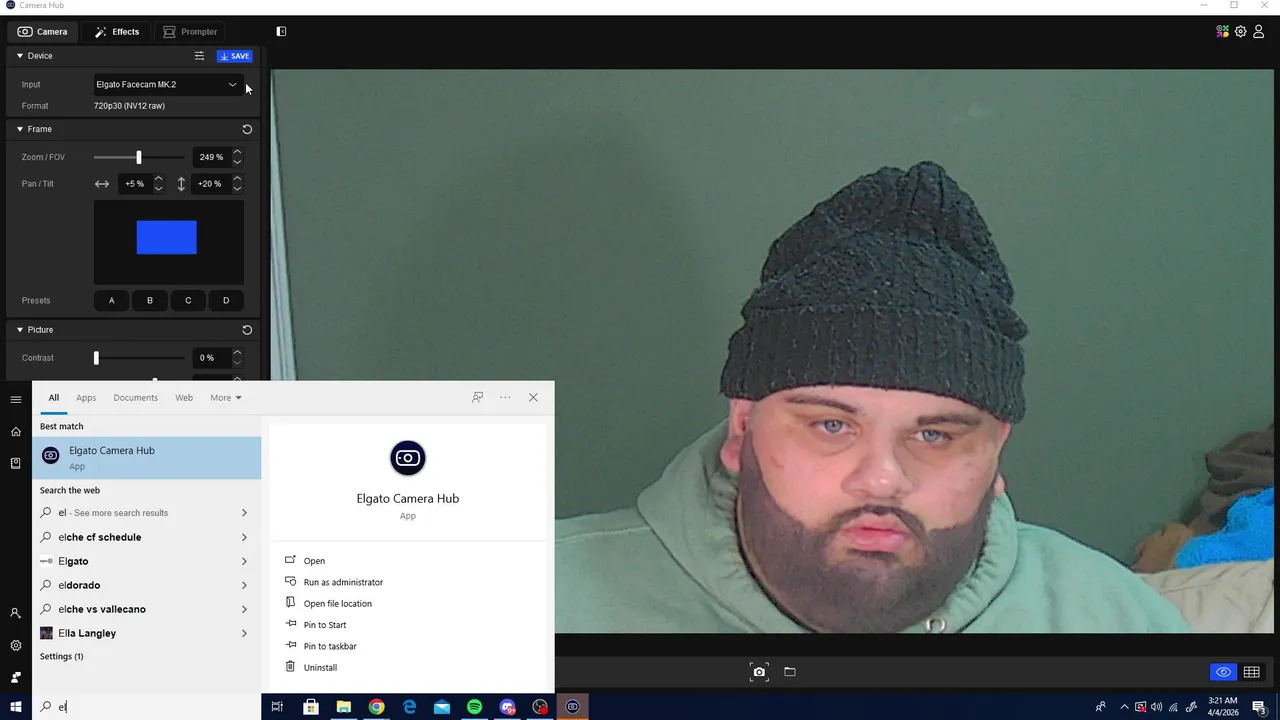
Task: Toggle the grid overlay button
Action: (x=1251, y=672)
